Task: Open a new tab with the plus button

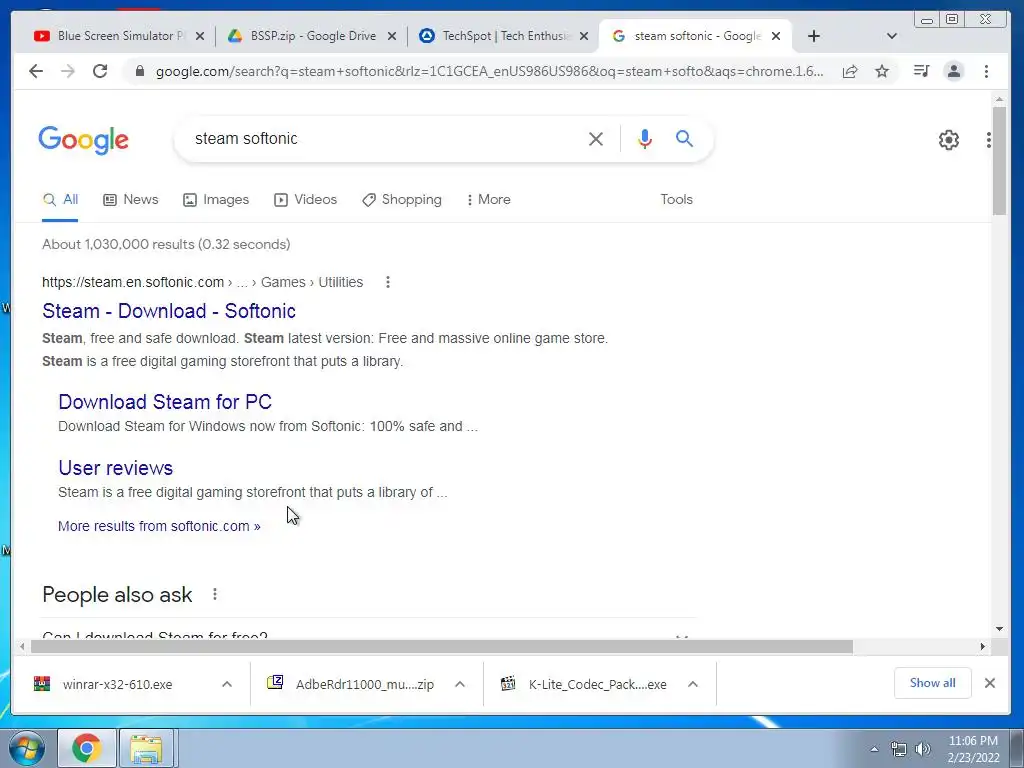Action: (x=814, y=36)
